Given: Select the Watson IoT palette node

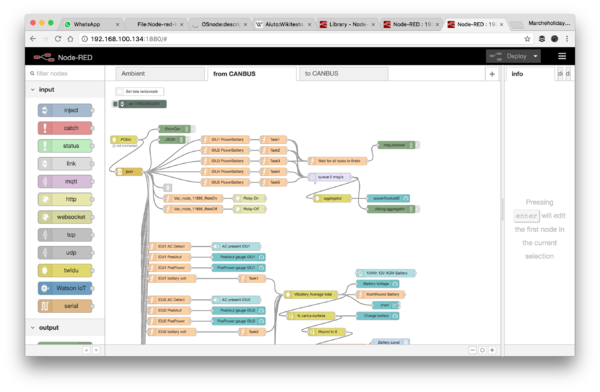Looking at the screenshot, I should (x=65, y=288).
